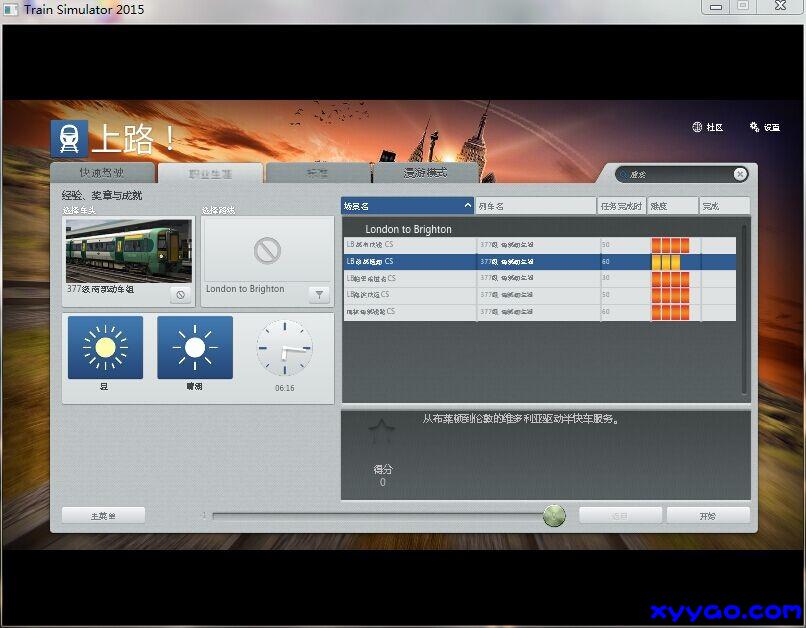Switch to the 漫游模式 tab

[x=425, y=173]
